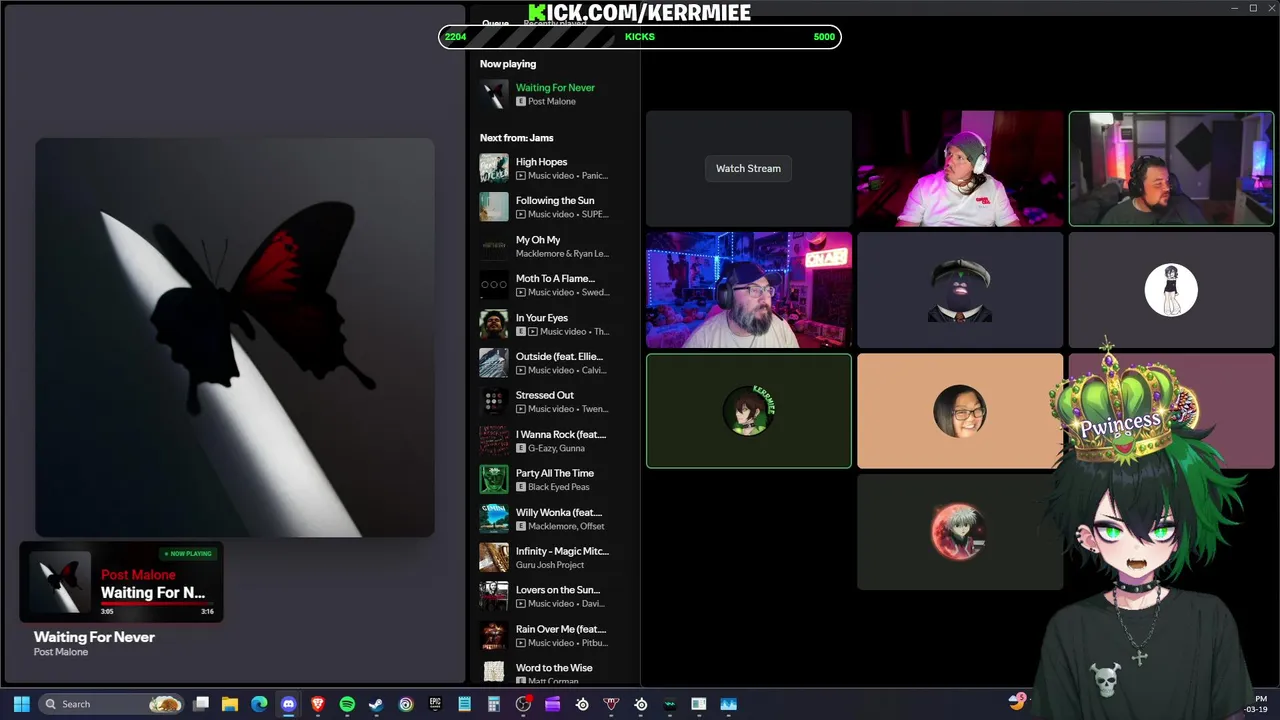This screenshot has height=720, width=1280.
Task: Click the Rain Over Me cover thumbnail
Action: pos(494,635)
